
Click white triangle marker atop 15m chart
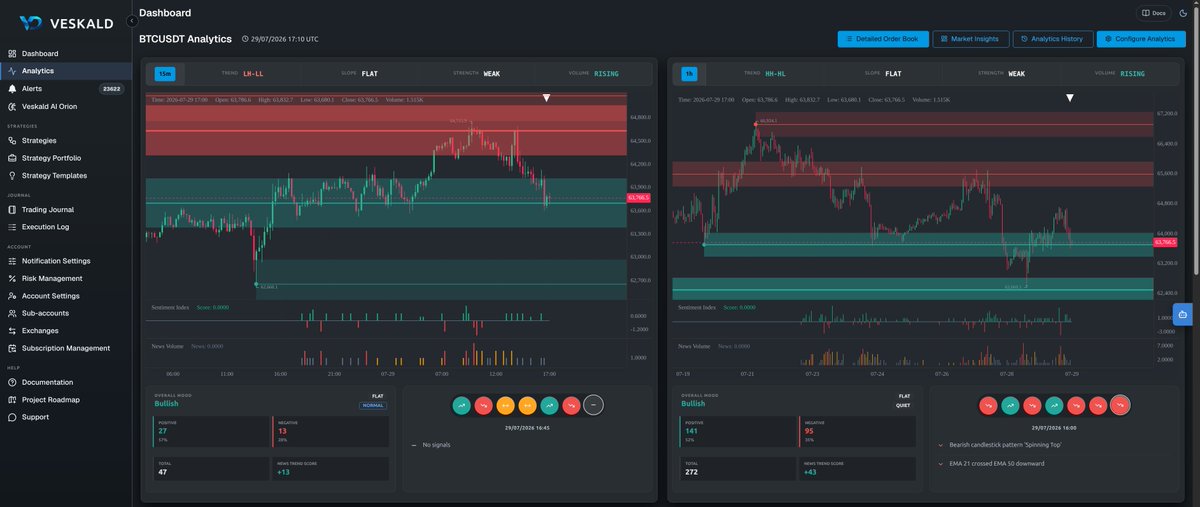(x=546, y=98)
